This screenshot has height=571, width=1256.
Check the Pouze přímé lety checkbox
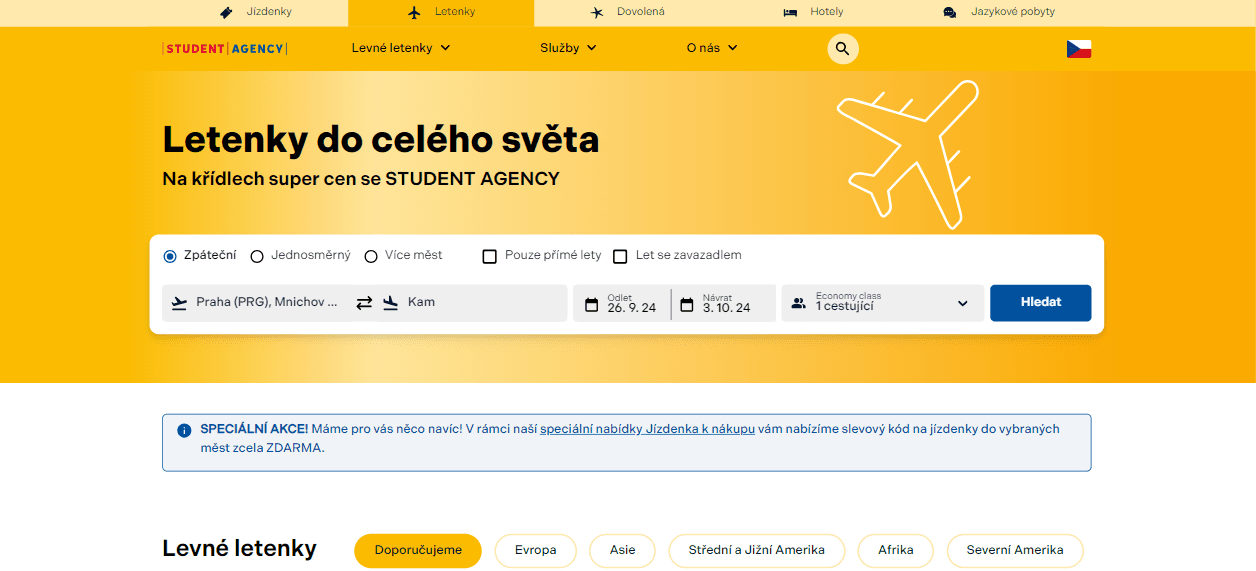pyautogui.click(x=489, y=256)
